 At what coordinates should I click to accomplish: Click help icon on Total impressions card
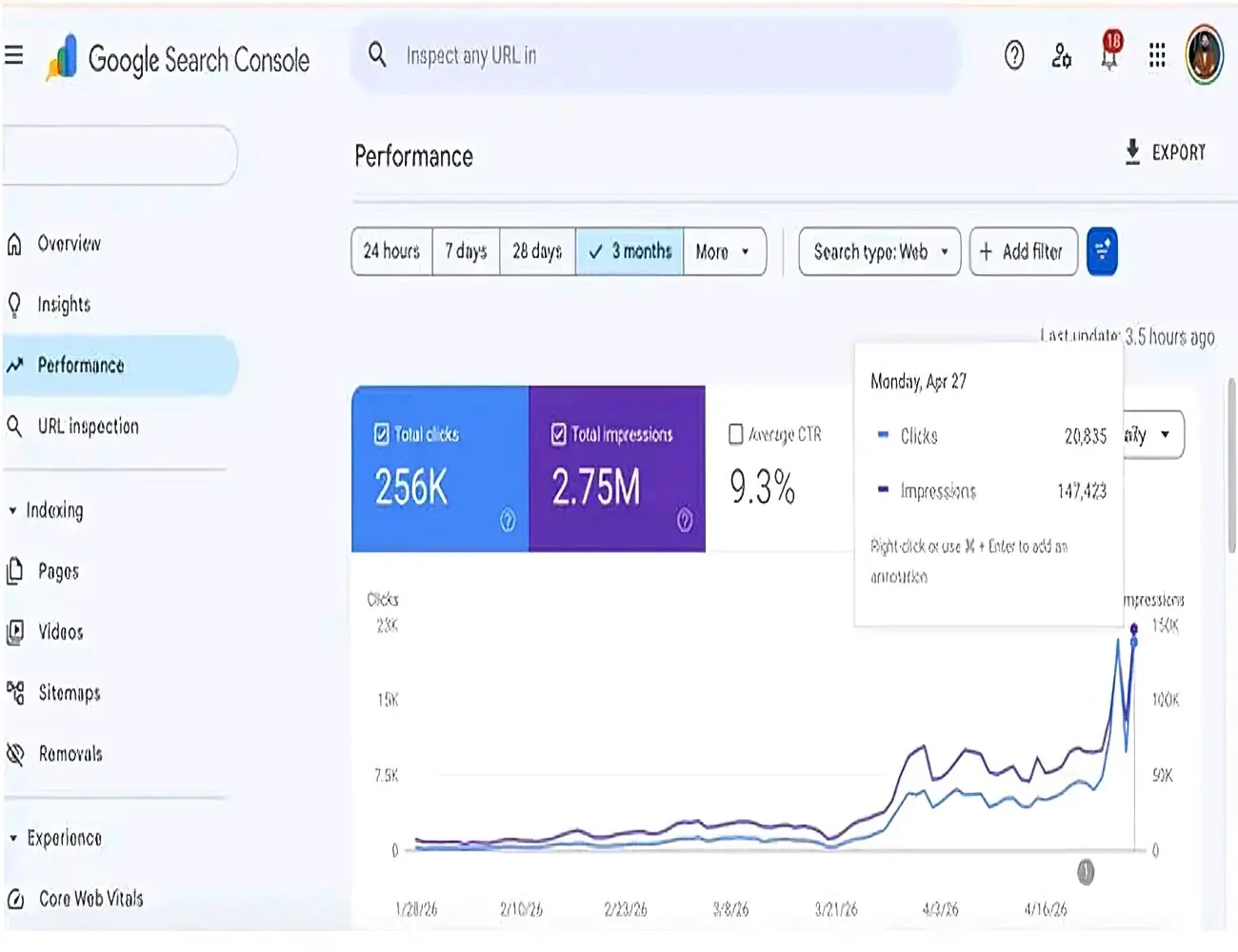[x=685, y=520]
